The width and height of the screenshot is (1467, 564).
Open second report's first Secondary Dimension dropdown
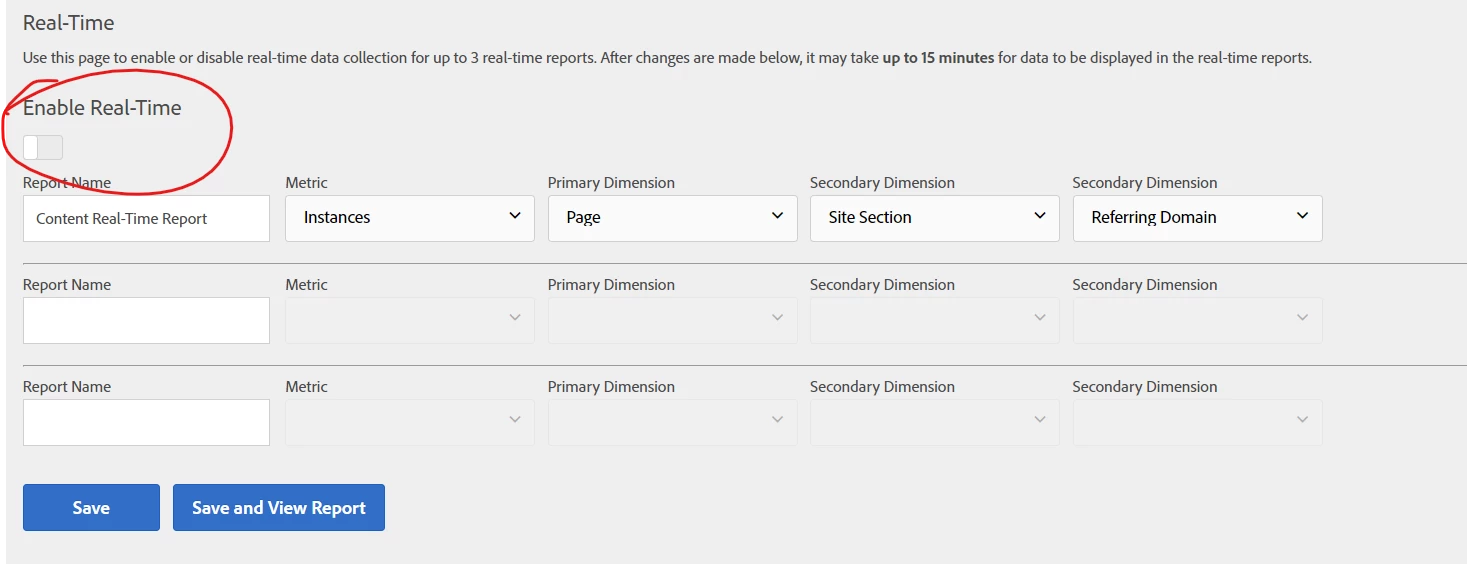click(934, 320)
